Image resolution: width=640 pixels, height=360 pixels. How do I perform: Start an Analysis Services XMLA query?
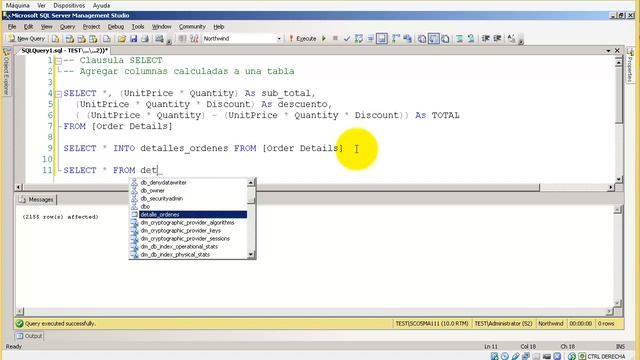93,38
